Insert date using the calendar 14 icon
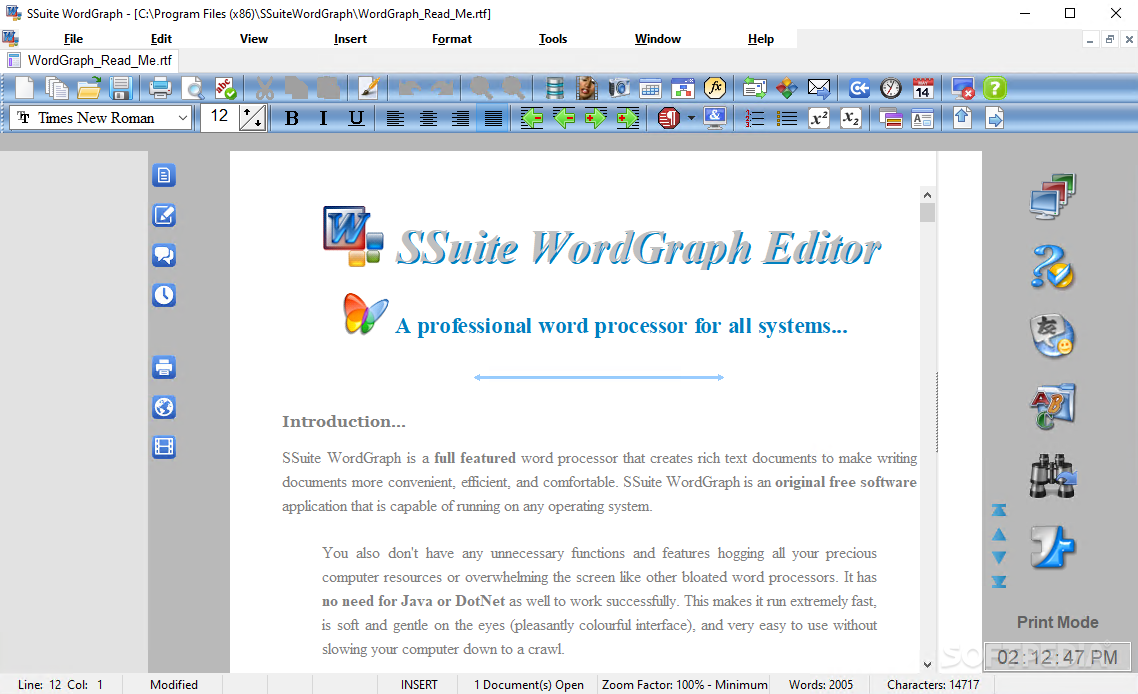Screen dimensions: 1138x694 [922, 89]
